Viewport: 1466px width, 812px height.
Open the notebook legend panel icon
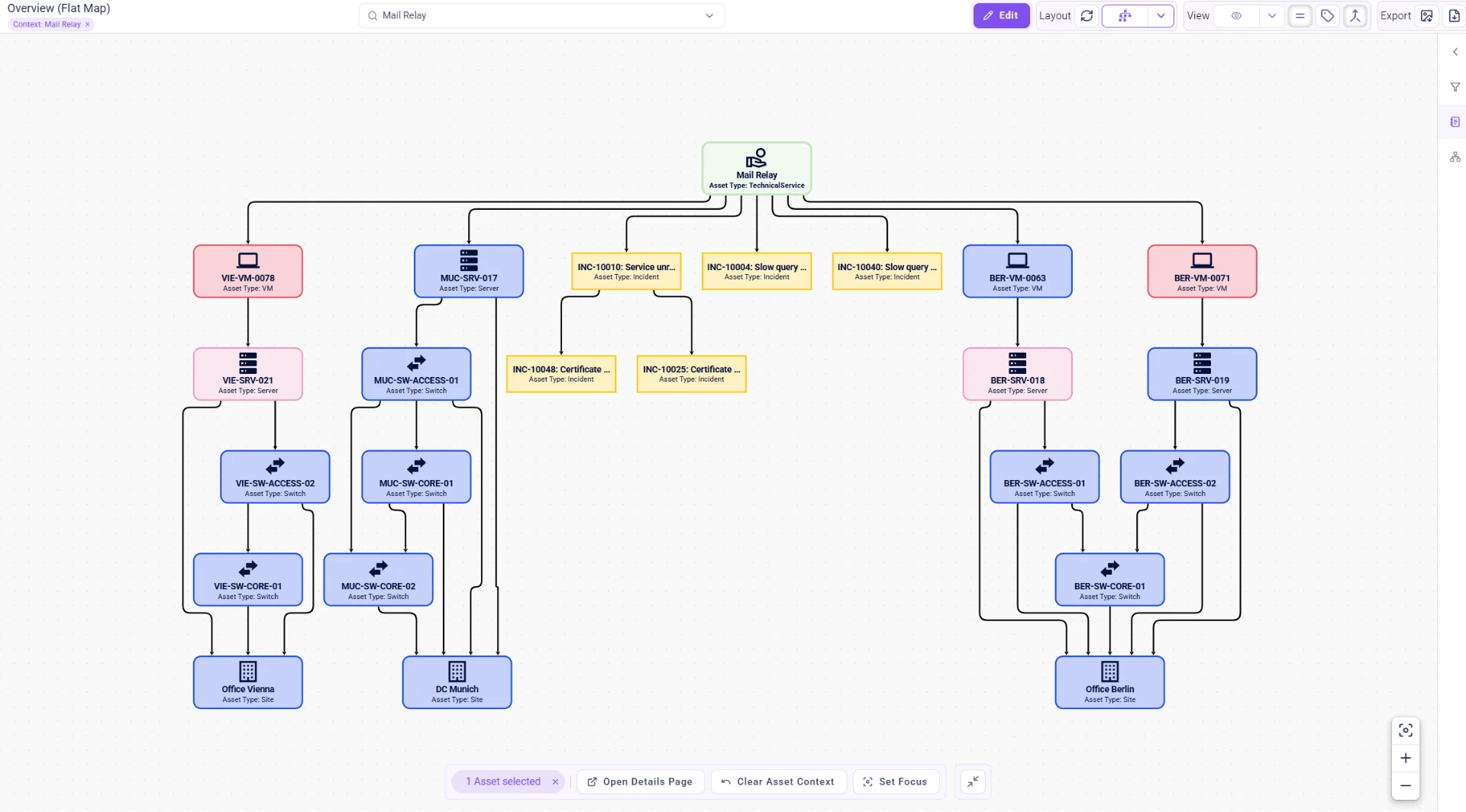(1455, 122)
